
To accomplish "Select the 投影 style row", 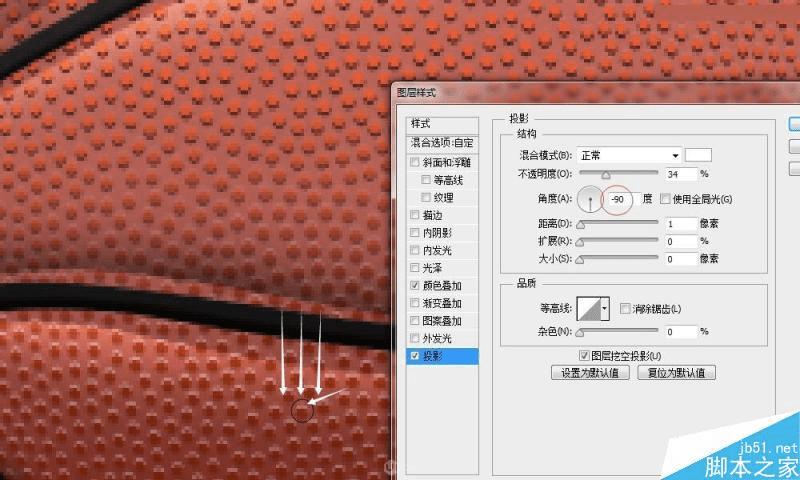I will (x=442, y=356).
